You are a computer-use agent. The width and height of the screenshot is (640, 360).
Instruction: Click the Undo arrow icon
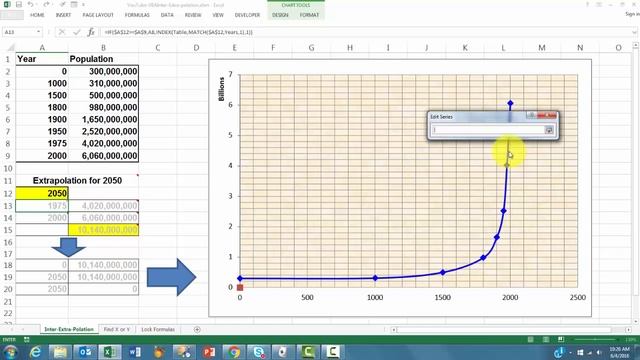31,4
